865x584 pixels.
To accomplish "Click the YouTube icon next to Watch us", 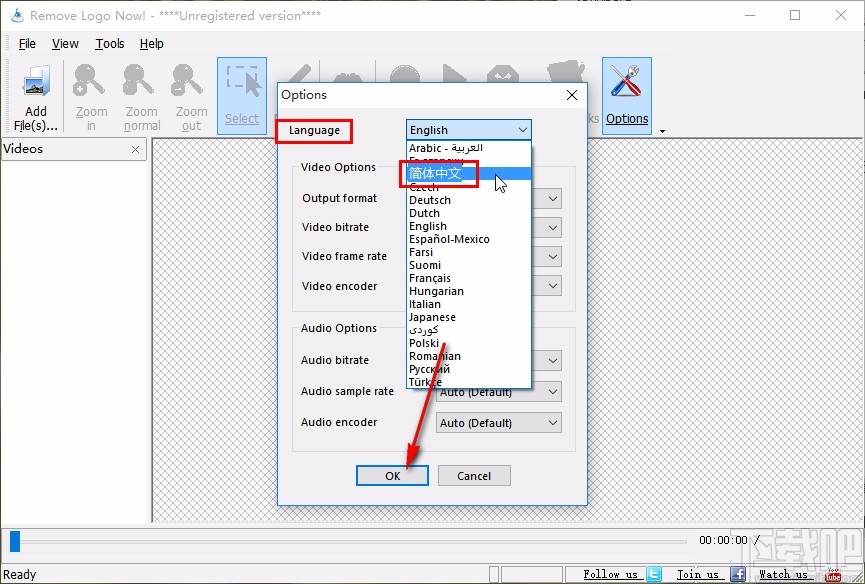I will pos(832,574).
